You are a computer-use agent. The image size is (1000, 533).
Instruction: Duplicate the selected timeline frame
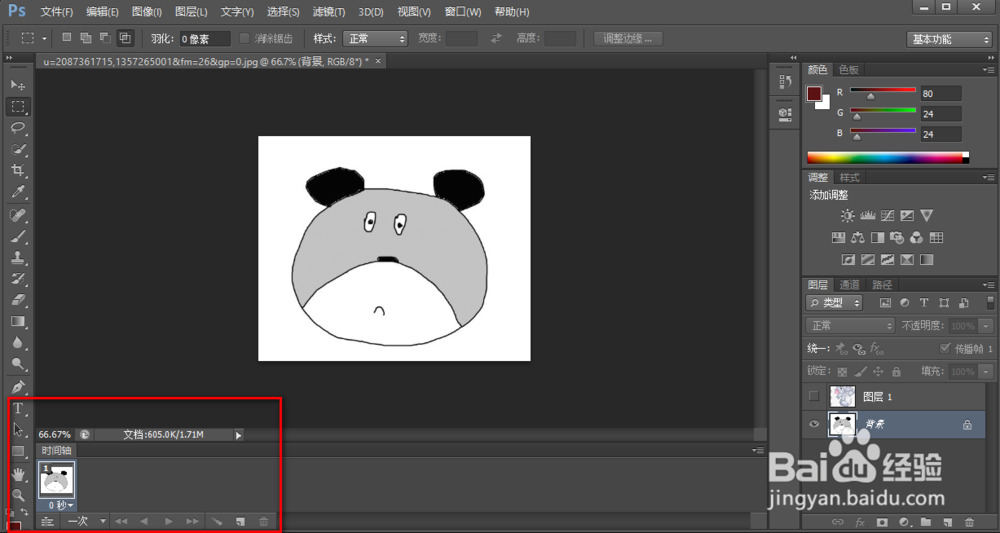(240, 522)
